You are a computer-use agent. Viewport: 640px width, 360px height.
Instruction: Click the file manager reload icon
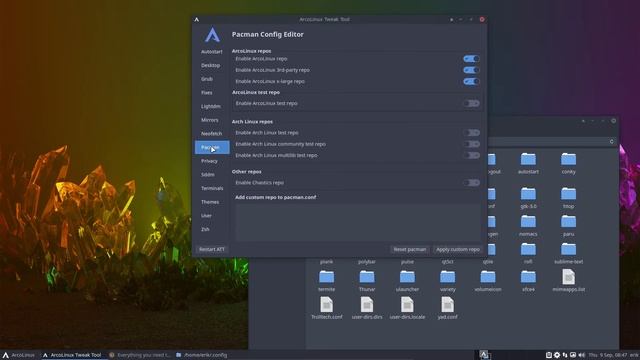pyautogui.click(x=611, y=142)
